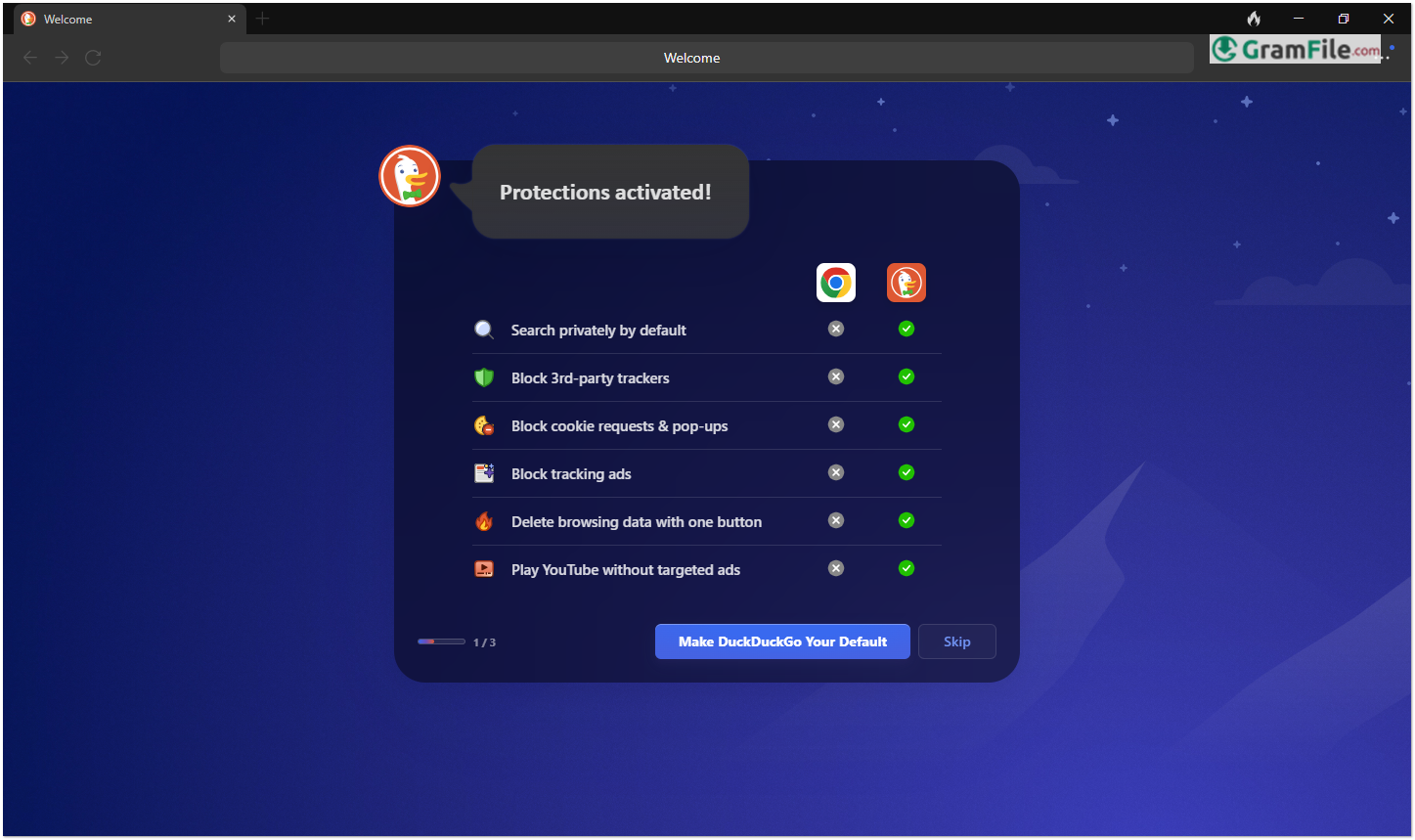Click Block cookie requests & pop-ups text
1415x840 pixels.
620,426
